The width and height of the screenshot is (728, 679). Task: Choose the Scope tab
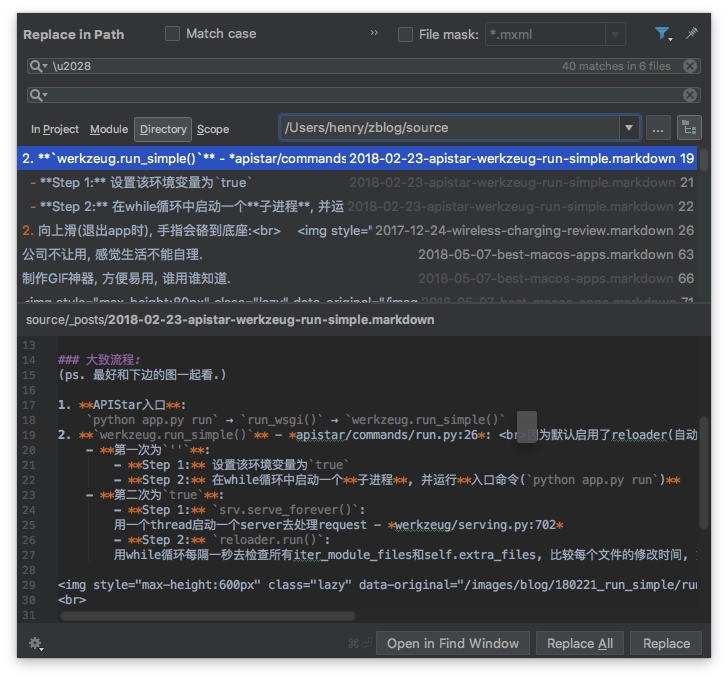click(x=213, y=129)
